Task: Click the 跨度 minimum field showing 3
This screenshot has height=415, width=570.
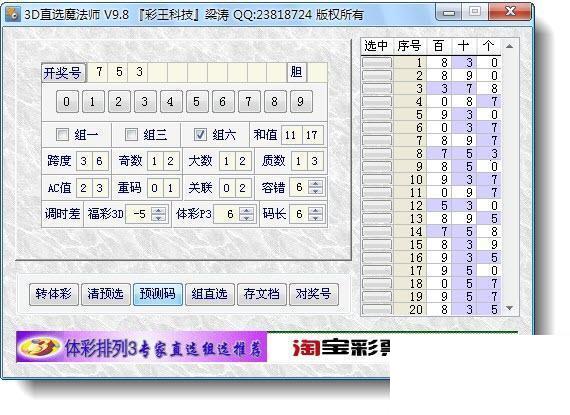Action: click(84, 161)
